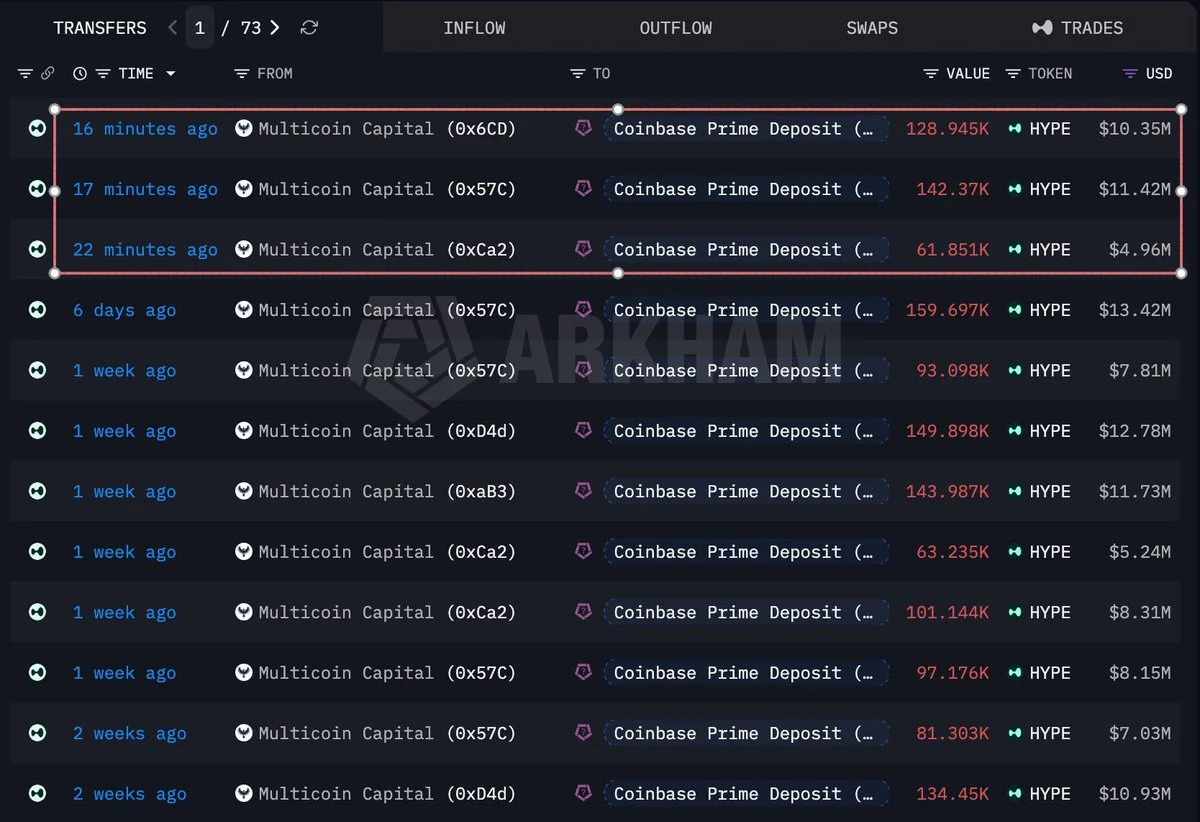Image resolution: width=1200 pixels, height=822 pixels.
Task: Click the refresh transfers icon
Action: point(309,28)
